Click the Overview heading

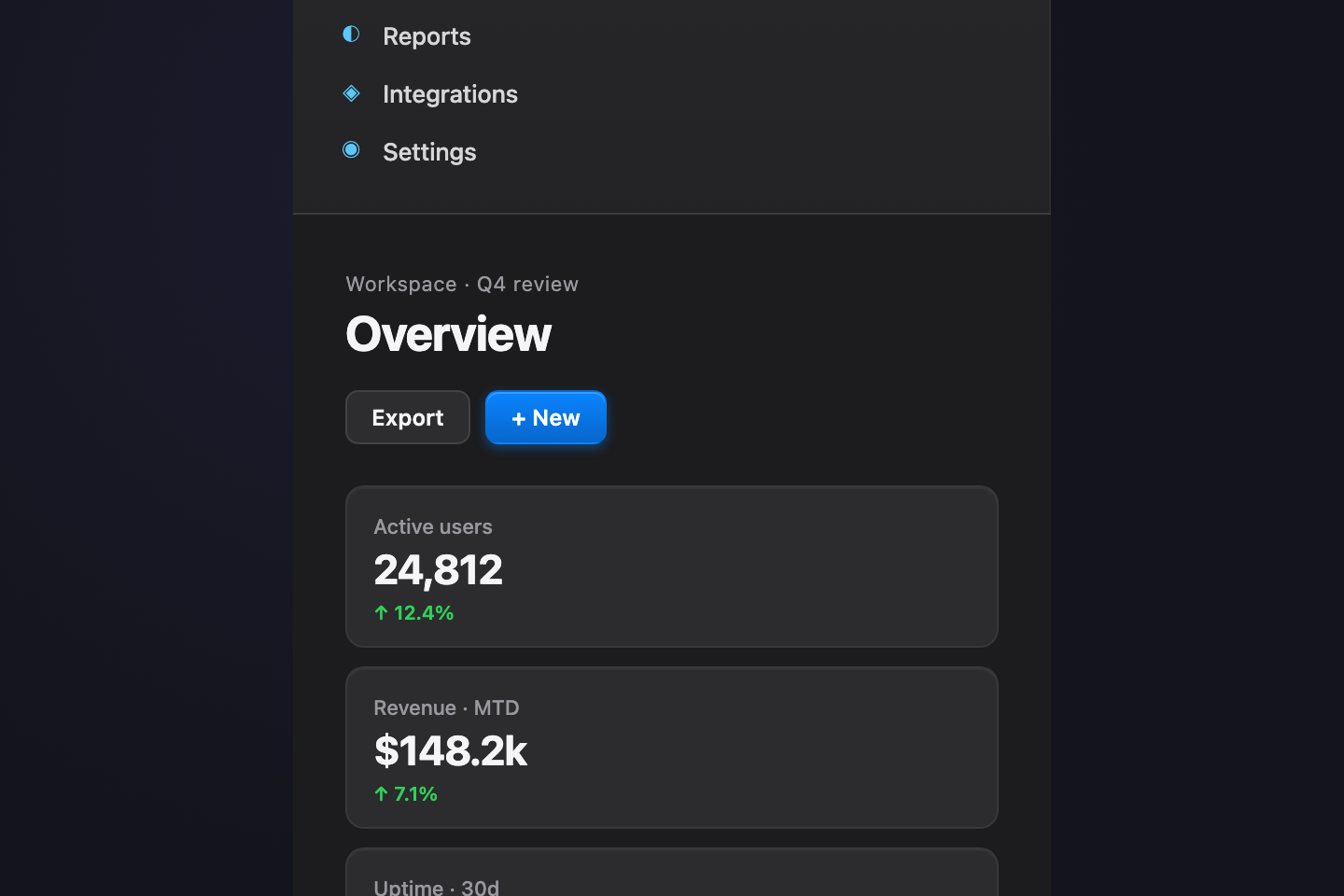(x=448, y=334)
